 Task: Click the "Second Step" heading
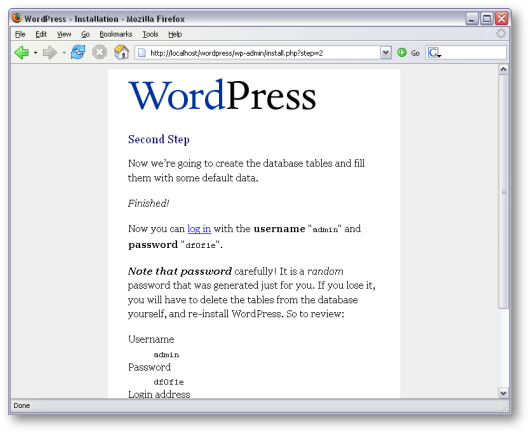click(159, 139)
